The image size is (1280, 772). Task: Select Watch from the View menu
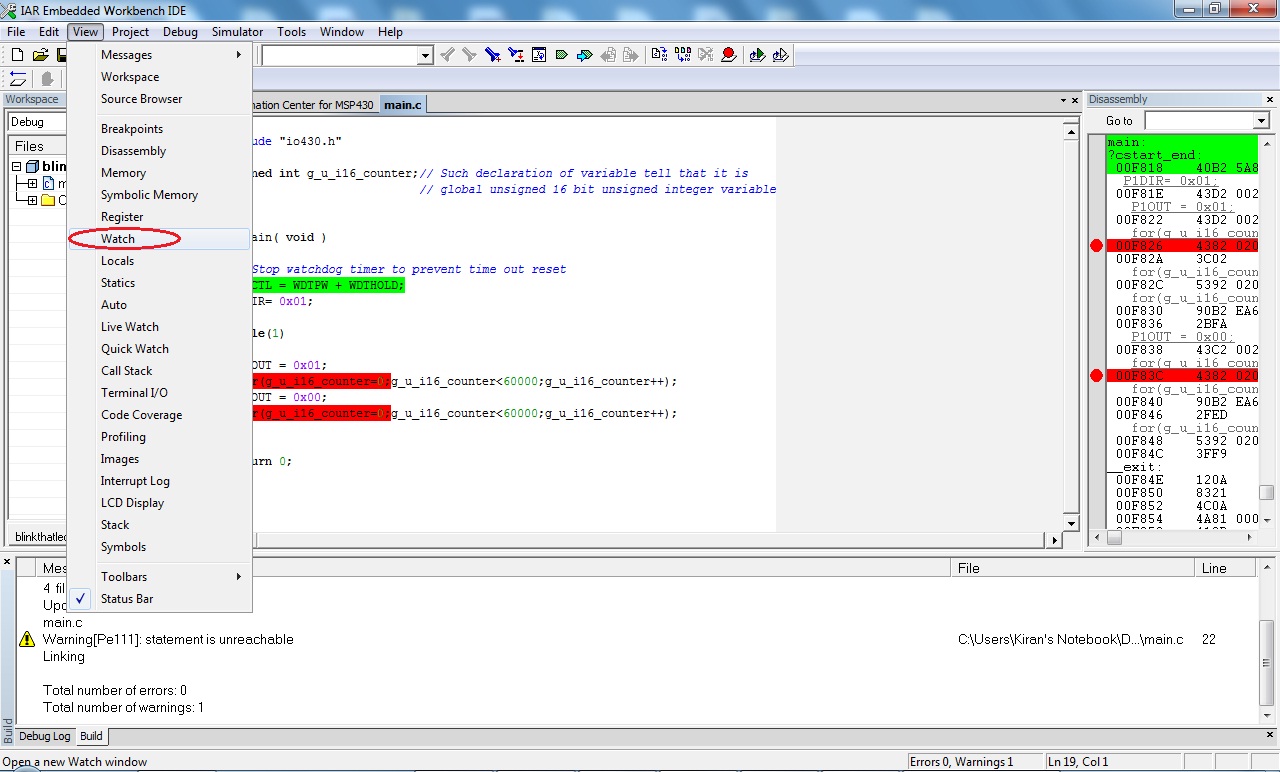[118, 239]
